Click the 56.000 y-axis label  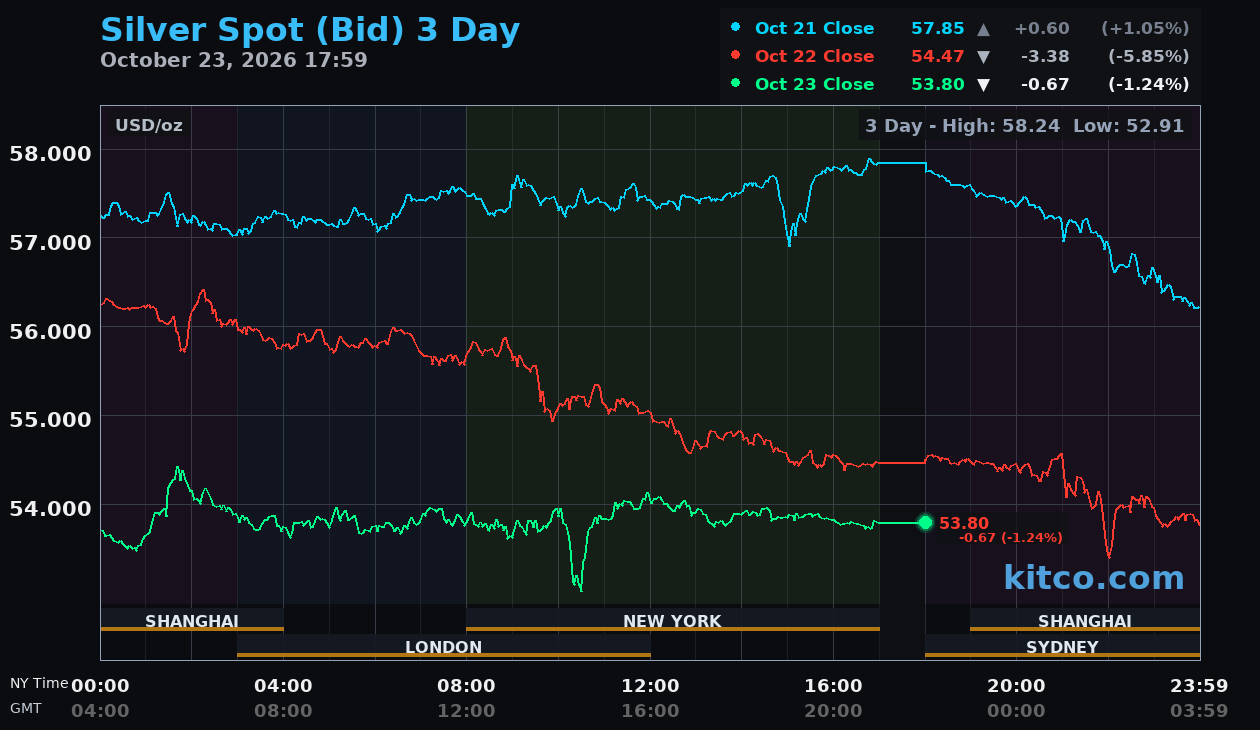(49, 330)
